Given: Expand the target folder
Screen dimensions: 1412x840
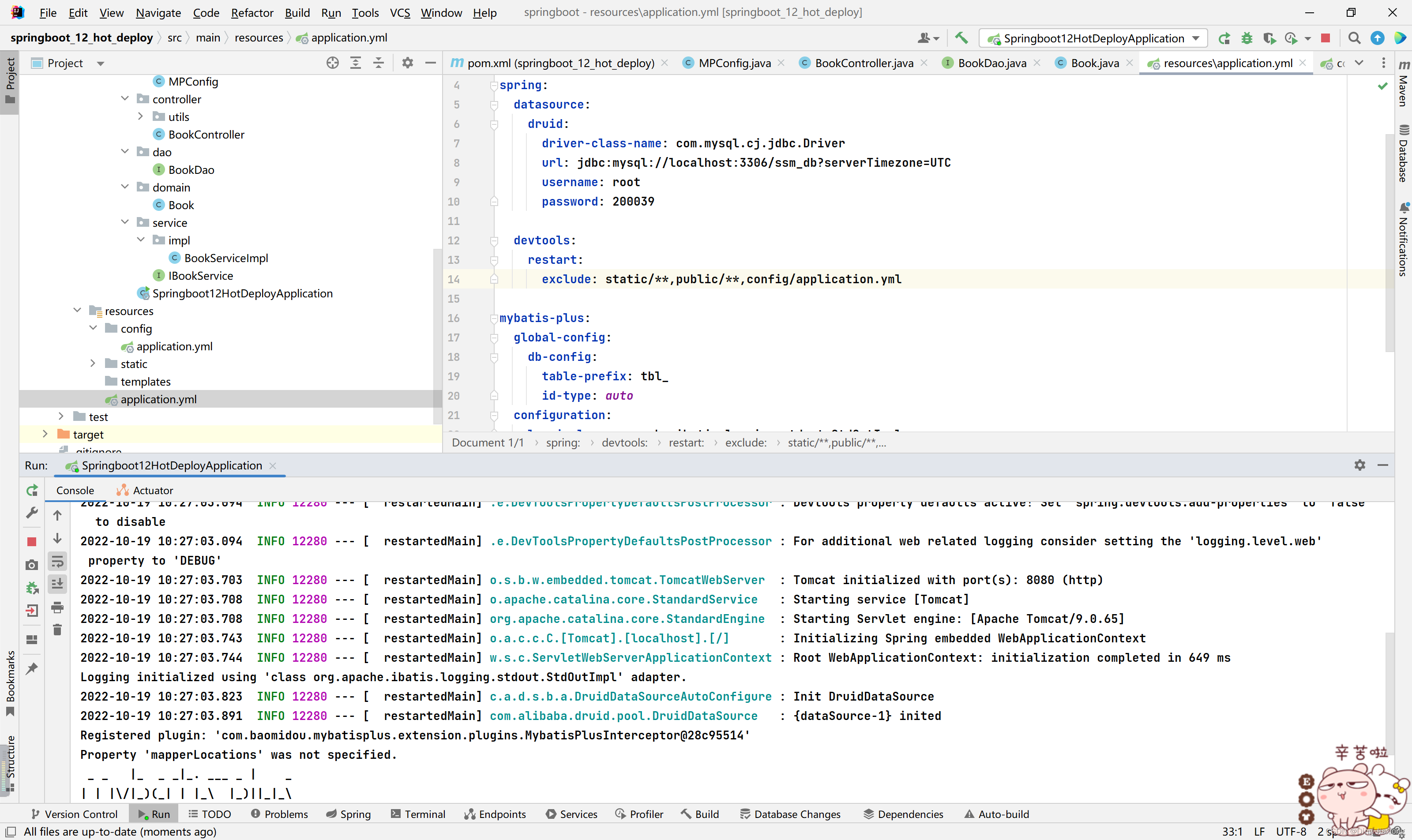Looking at the screenshot, I should coord(45,434).
